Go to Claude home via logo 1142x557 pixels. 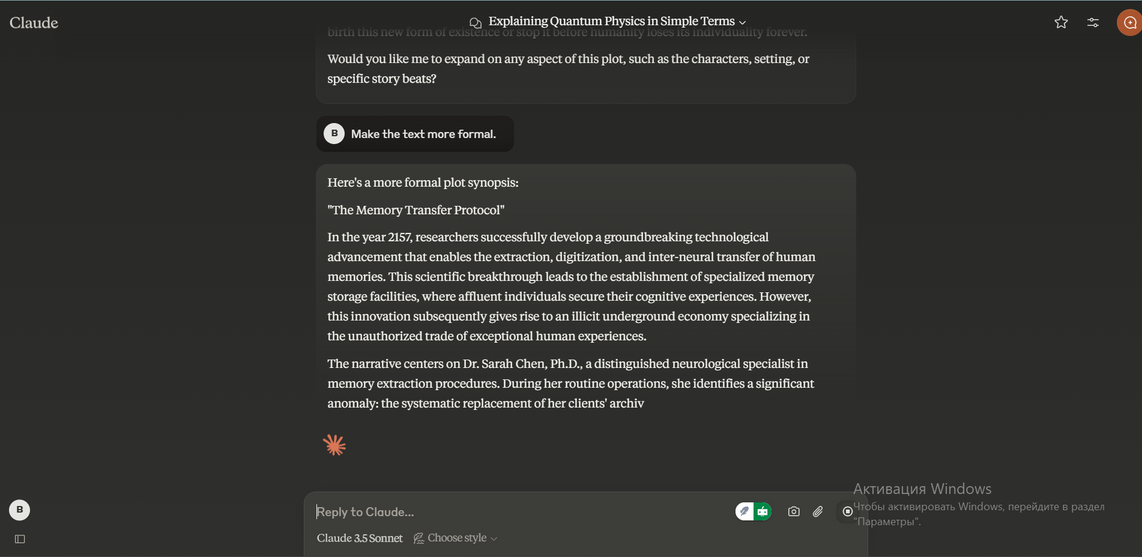pos(34,22)
